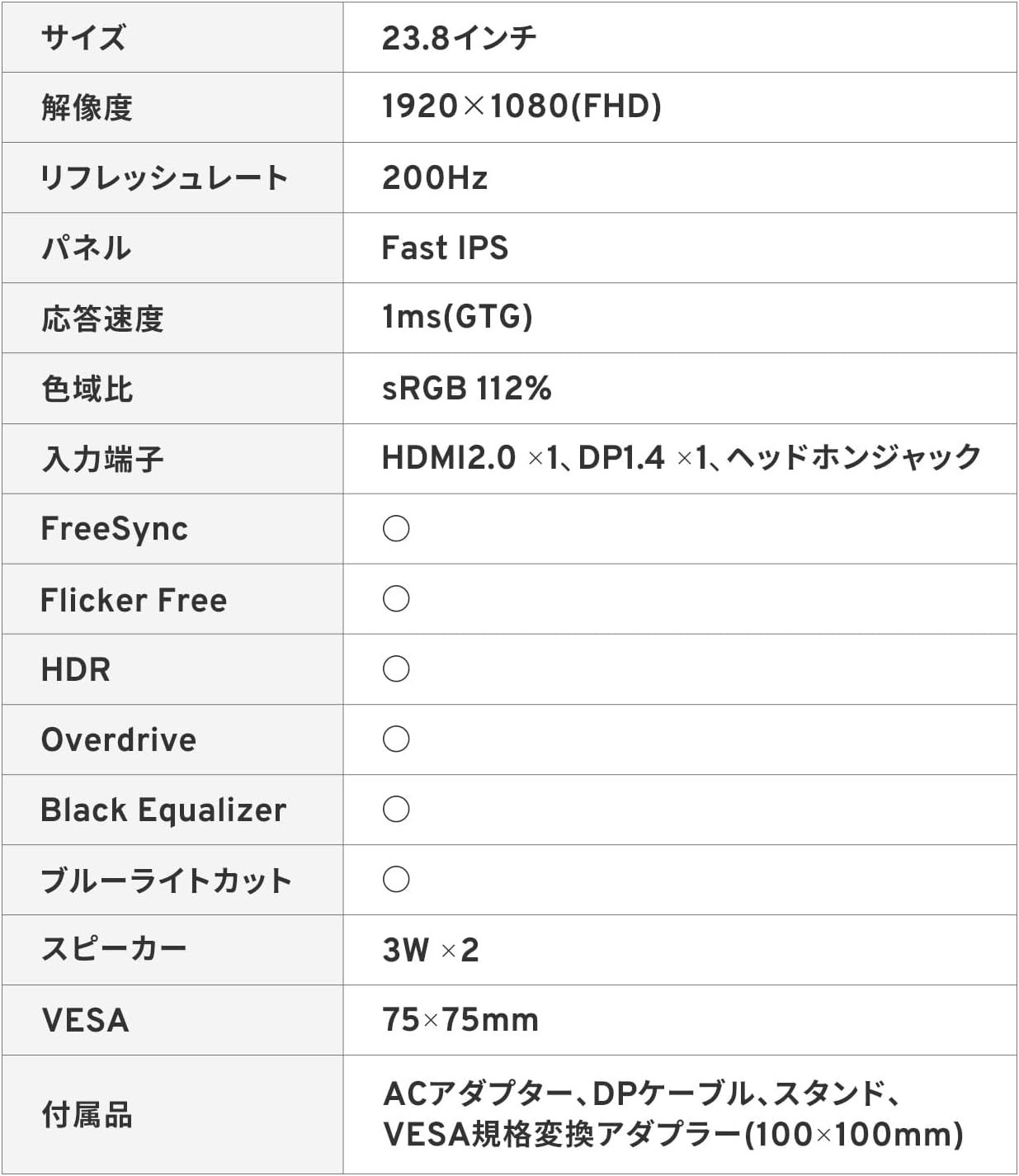Viewport: 1019px width, 1176px height.
Task: Click the circle mark in FreeSync row
Action: 396,528
